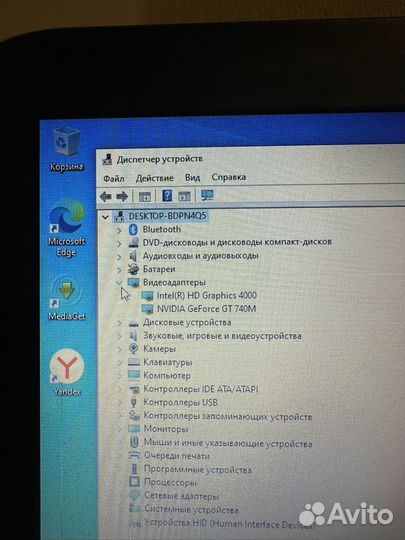This screenshot has height=540, width=405.
Task: Expand the Звуковые, игровые и видеоустройства arrow
Action: point(119,336)
